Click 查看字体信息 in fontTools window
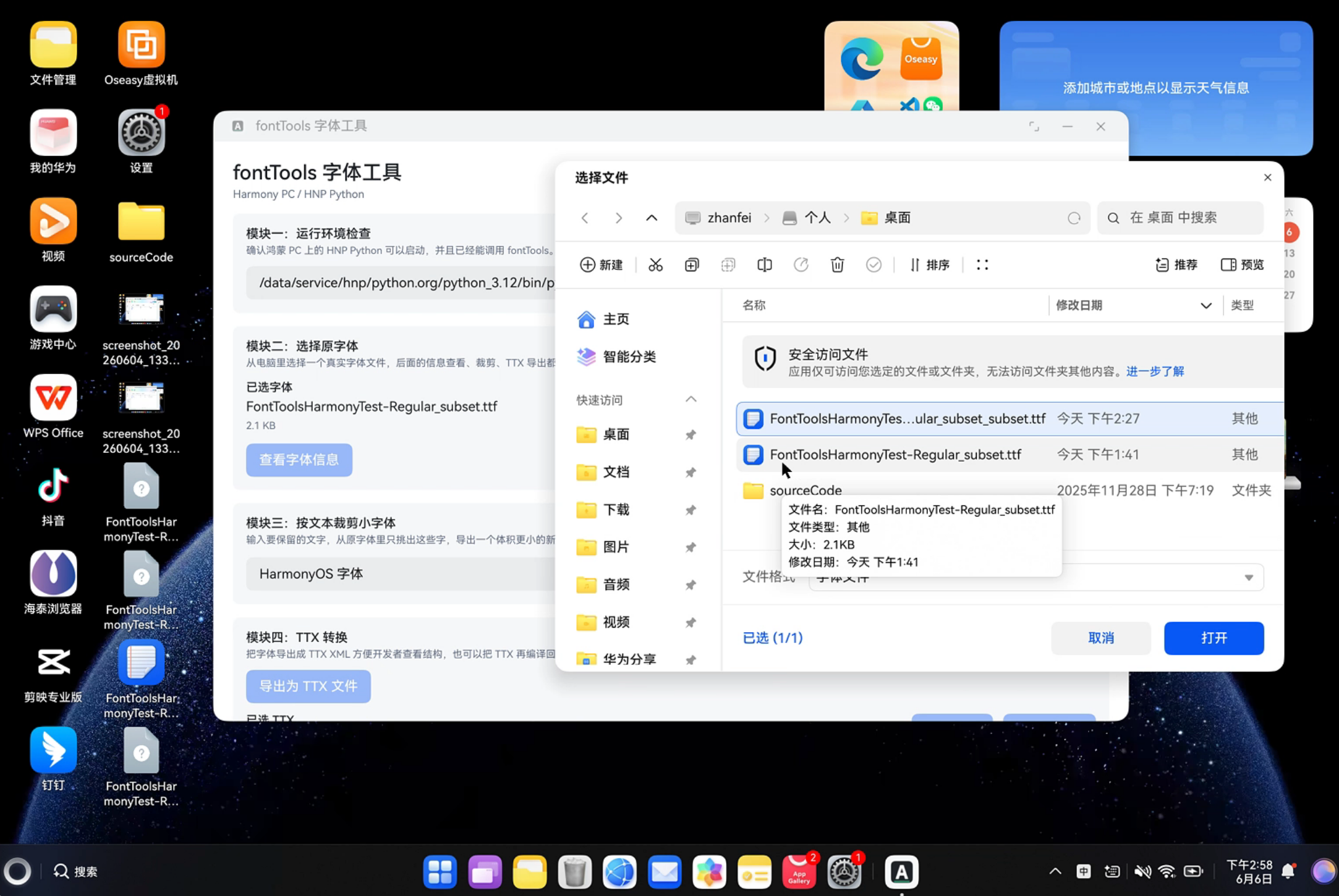1339x896 pixels. [x=299, y=460]
